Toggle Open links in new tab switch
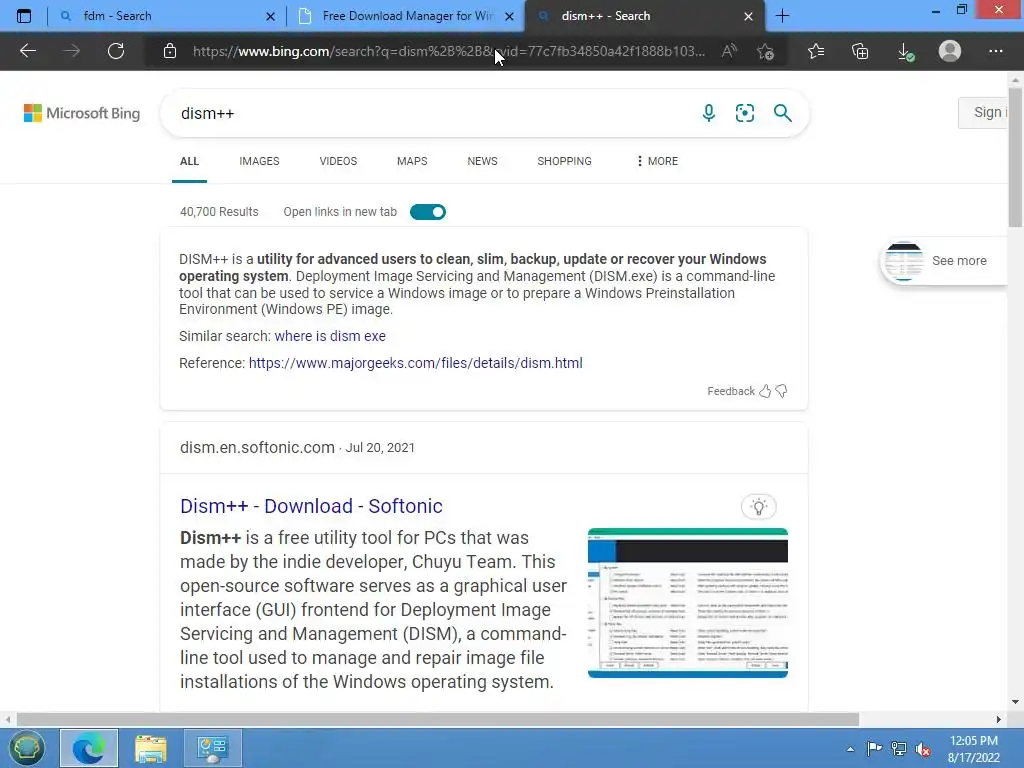1024x768 pixels. coord(428,212)
